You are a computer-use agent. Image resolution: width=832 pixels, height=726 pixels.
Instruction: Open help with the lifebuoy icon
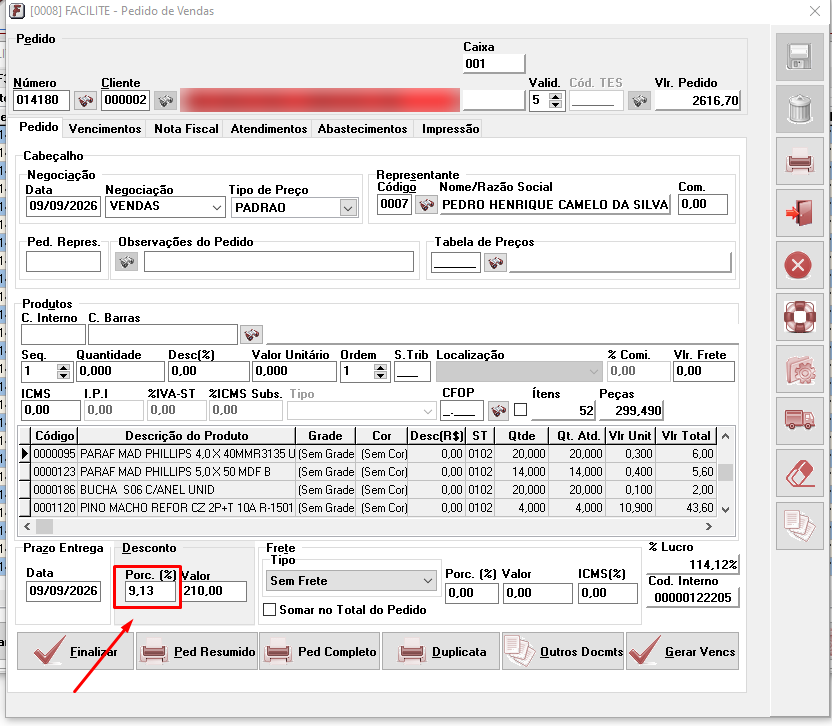point(800,317)
